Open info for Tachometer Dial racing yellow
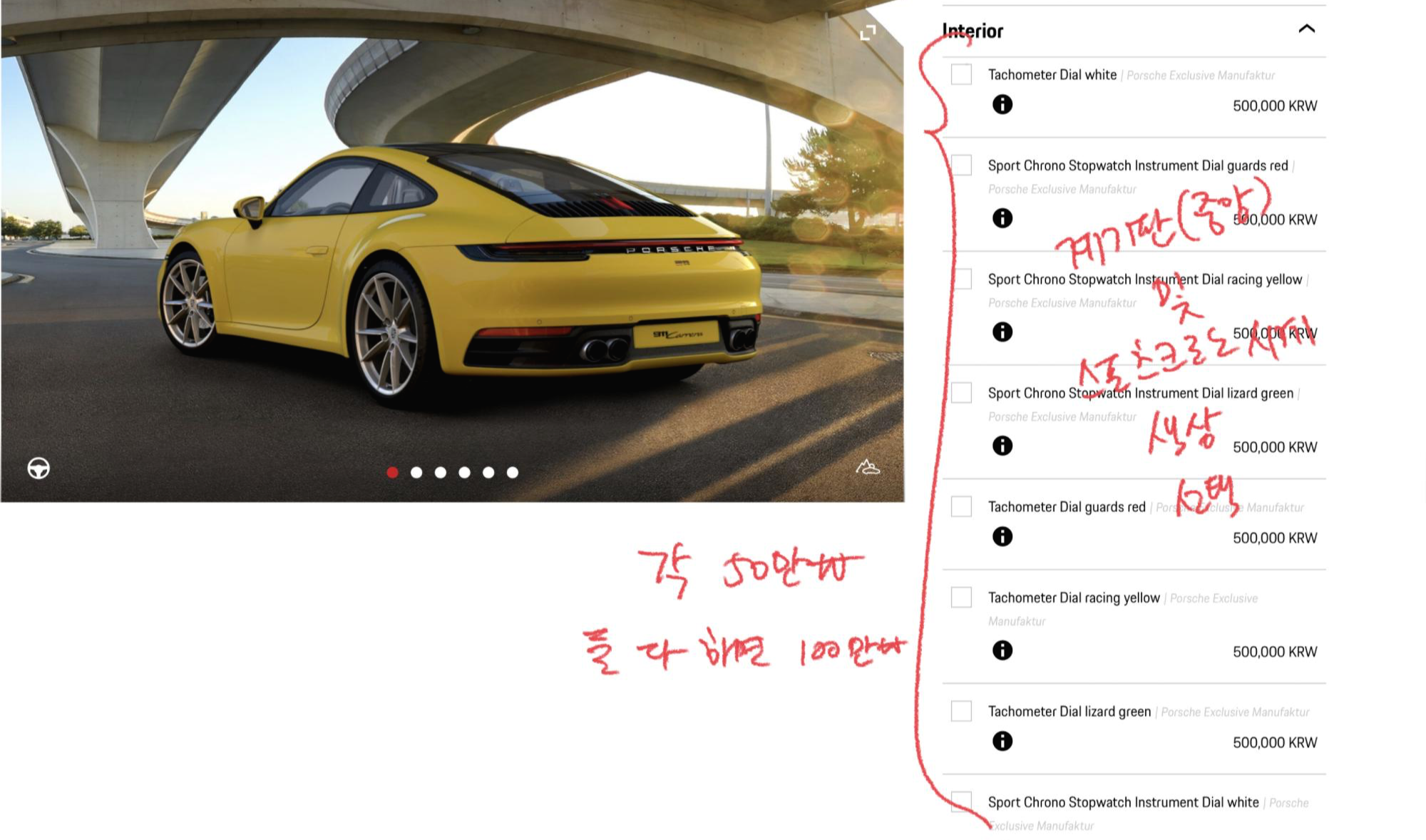The width and height of the screenshot is (1426, 840). tap(1002, 650)
